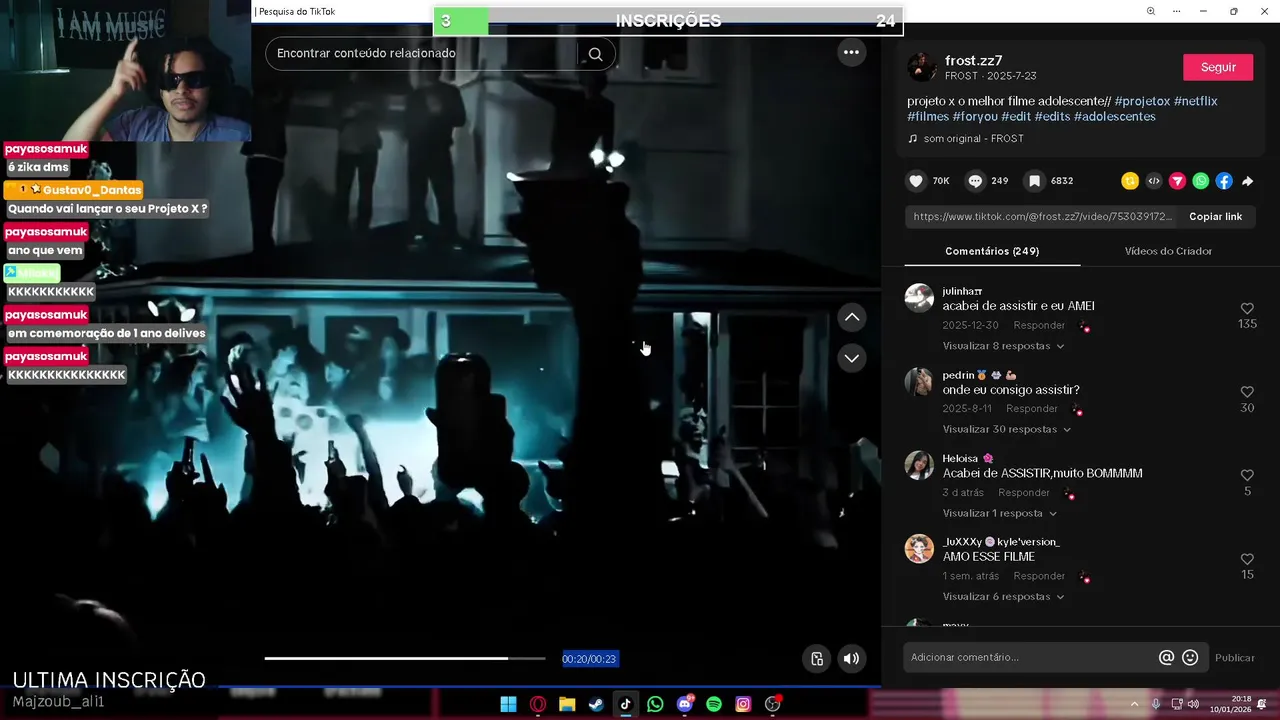1280x720 pixels.
Task: Toggle auto-scroll icon beside the volume button
Action: [x=817, y=658]
